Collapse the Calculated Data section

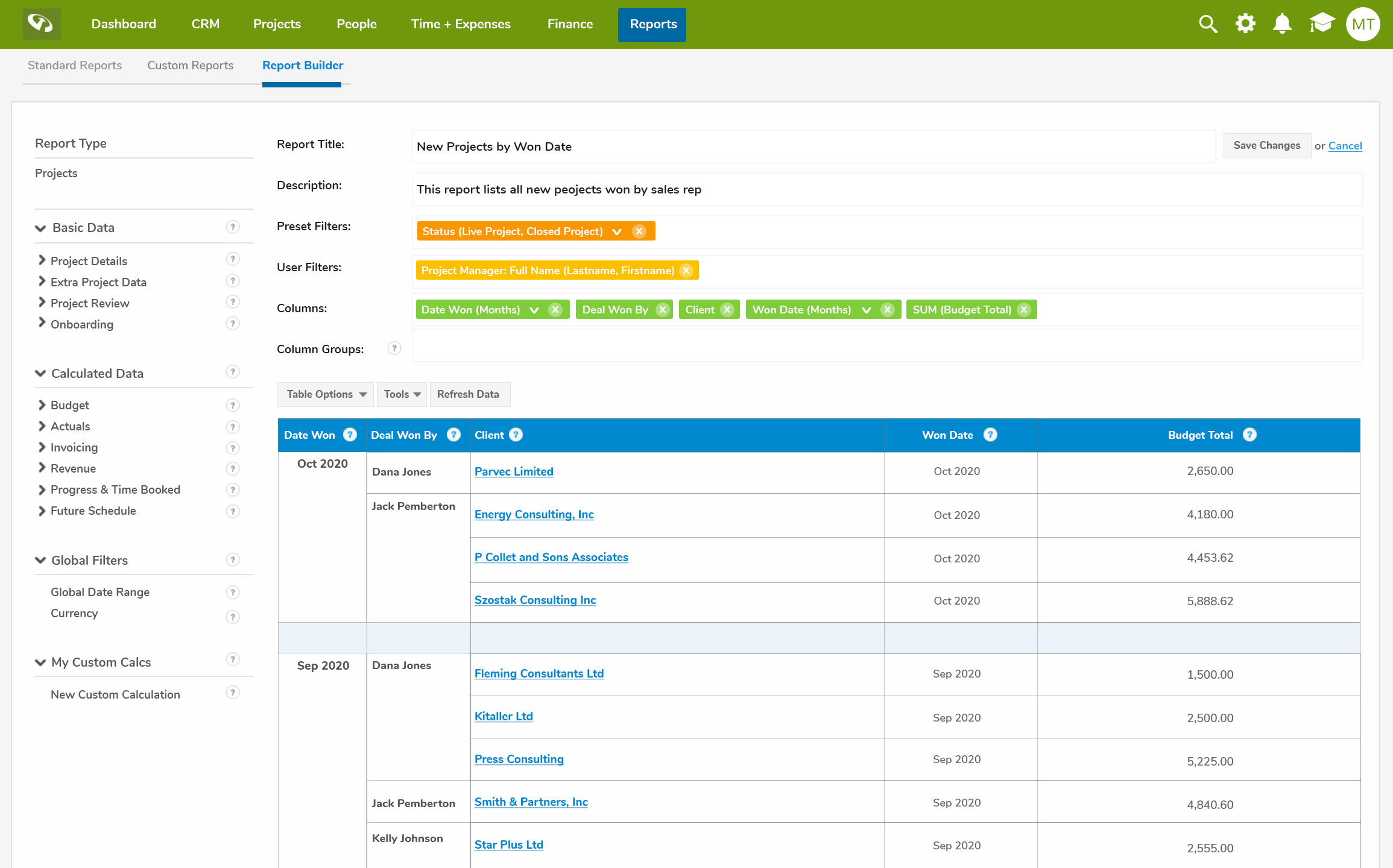(x=40, y=373)
